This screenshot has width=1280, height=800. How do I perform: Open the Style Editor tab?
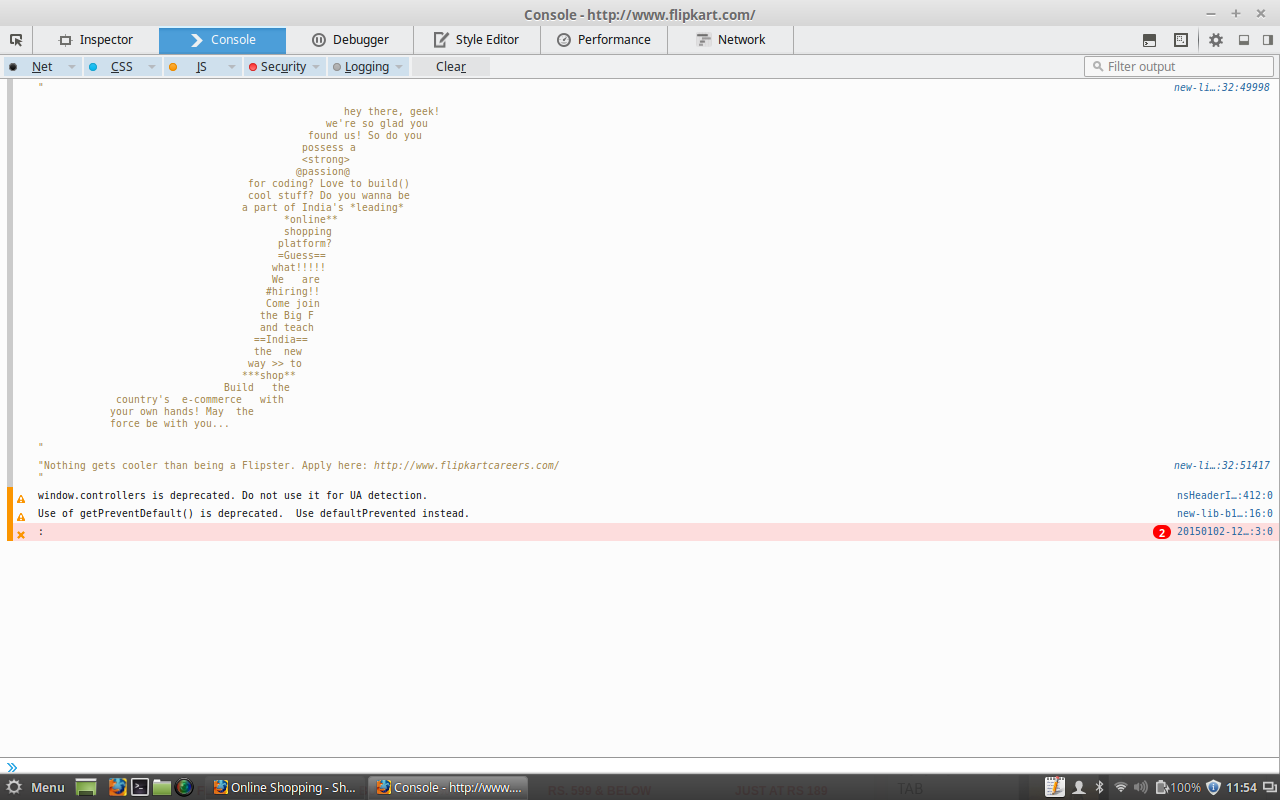click(476, 40)
